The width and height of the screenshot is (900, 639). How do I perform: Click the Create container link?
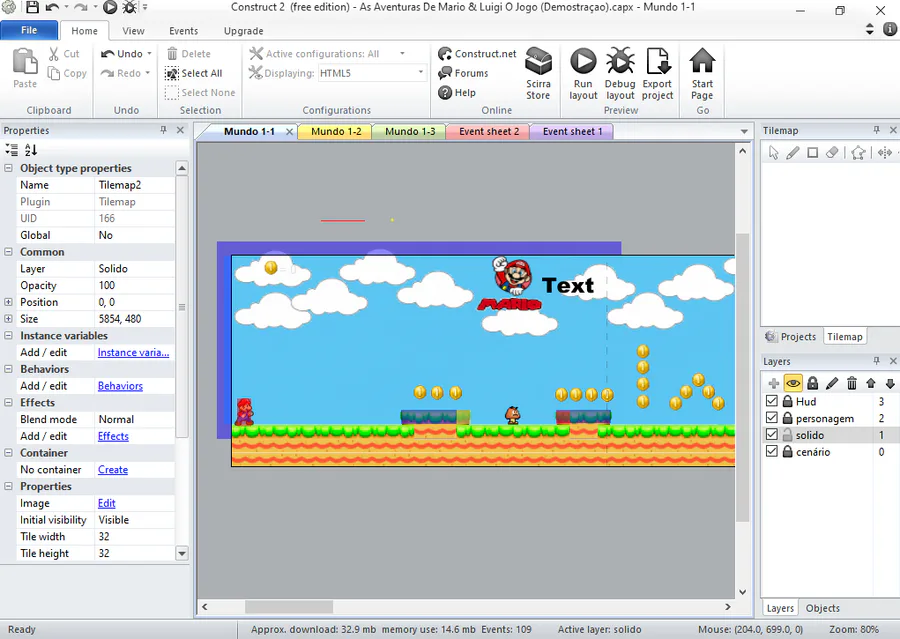[112, 470]
